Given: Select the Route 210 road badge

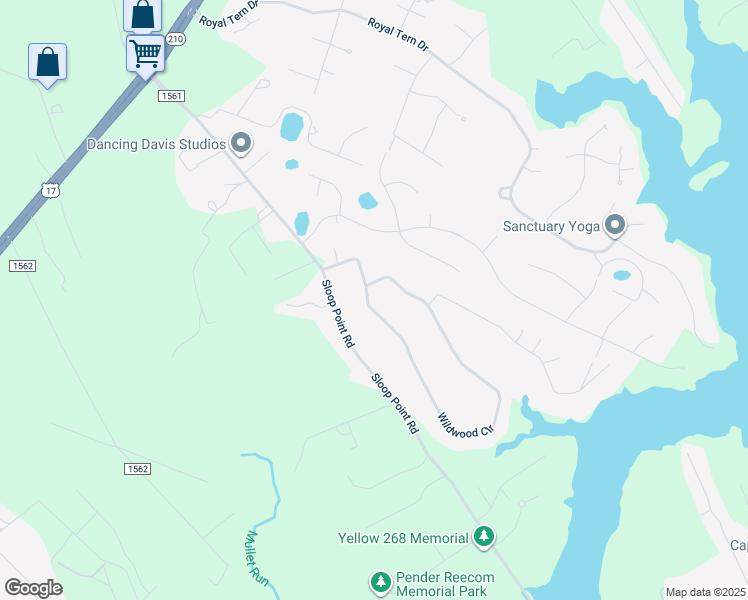Looking at the screenshot, I should (x=176, y=39).
